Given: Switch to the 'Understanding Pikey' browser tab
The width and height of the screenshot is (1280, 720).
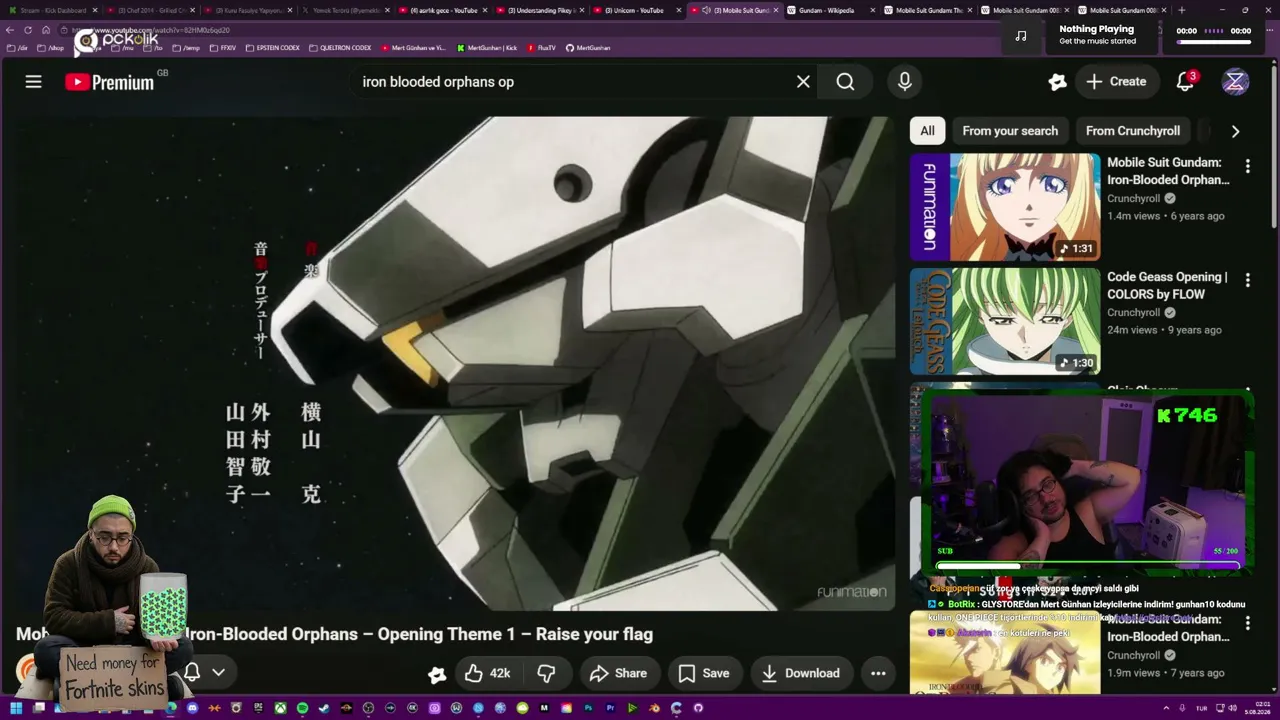Looking at the screenshot, I should coord(541,10).
